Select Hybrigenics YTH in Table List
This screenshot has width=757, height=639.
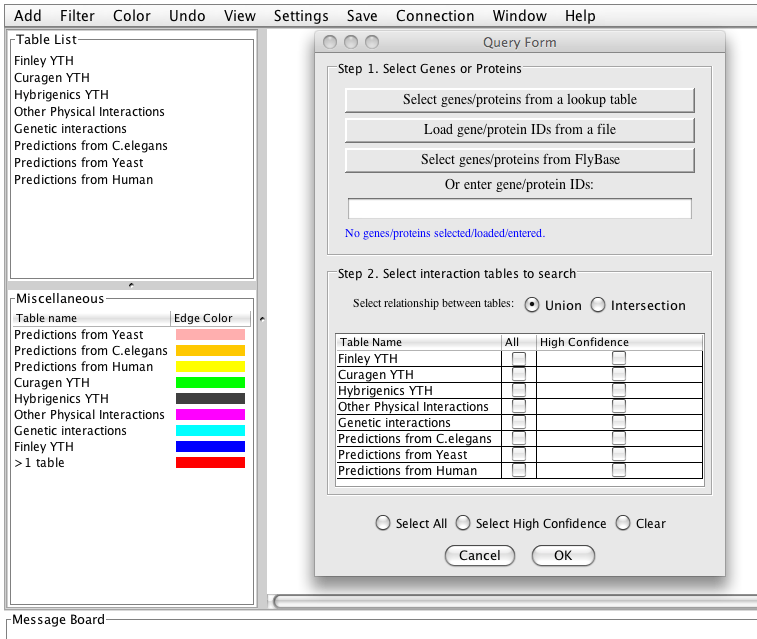click(x=61, y=95)
